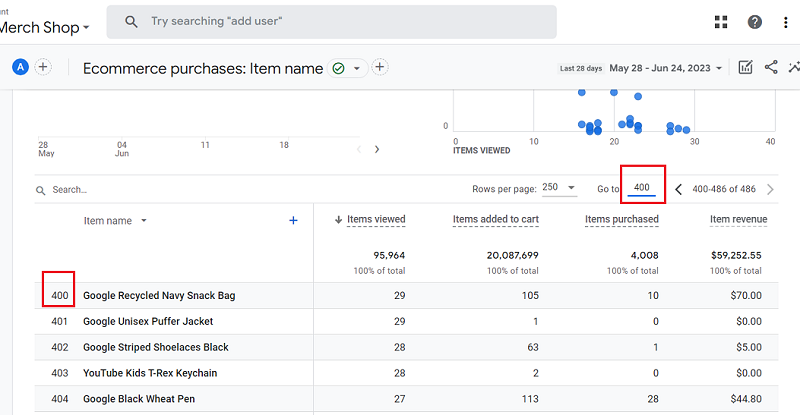This screenshot has width=800, height=415.
Task: Open the Edit comparisons chart icon
Action: click(745, 67)
